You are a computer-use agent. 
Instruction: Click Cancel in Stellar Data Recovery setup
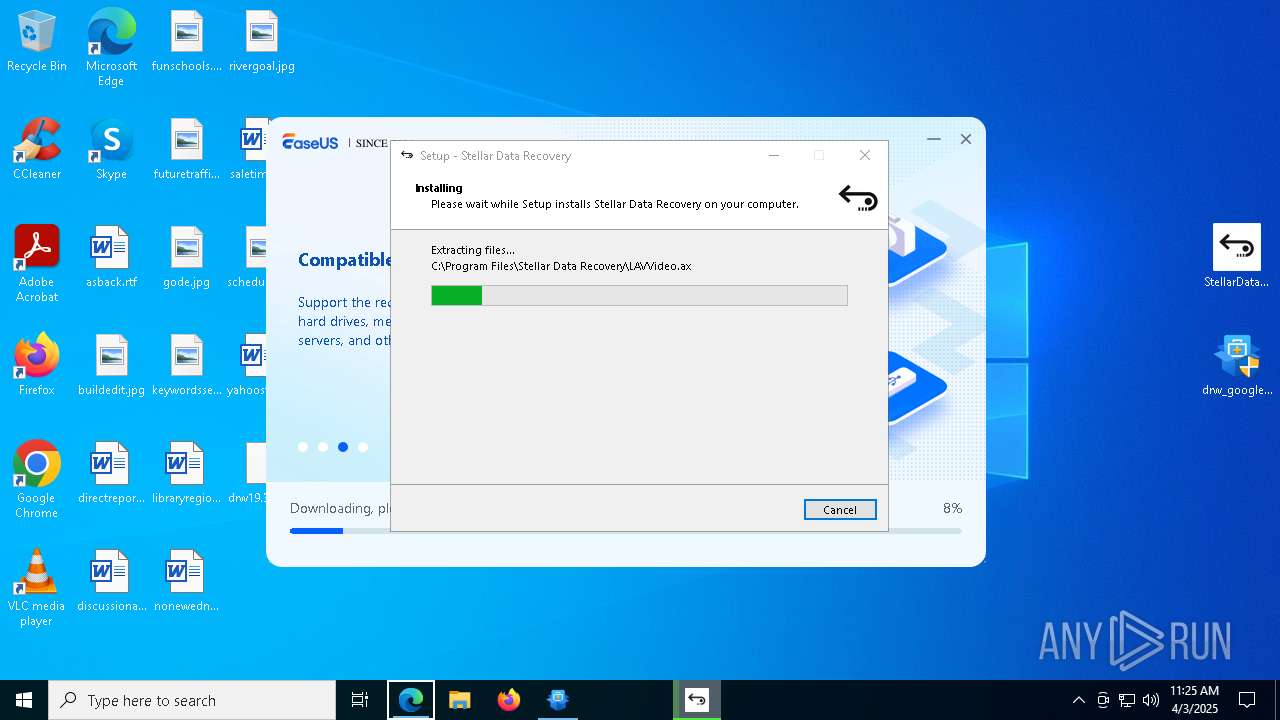click(840, 510)
